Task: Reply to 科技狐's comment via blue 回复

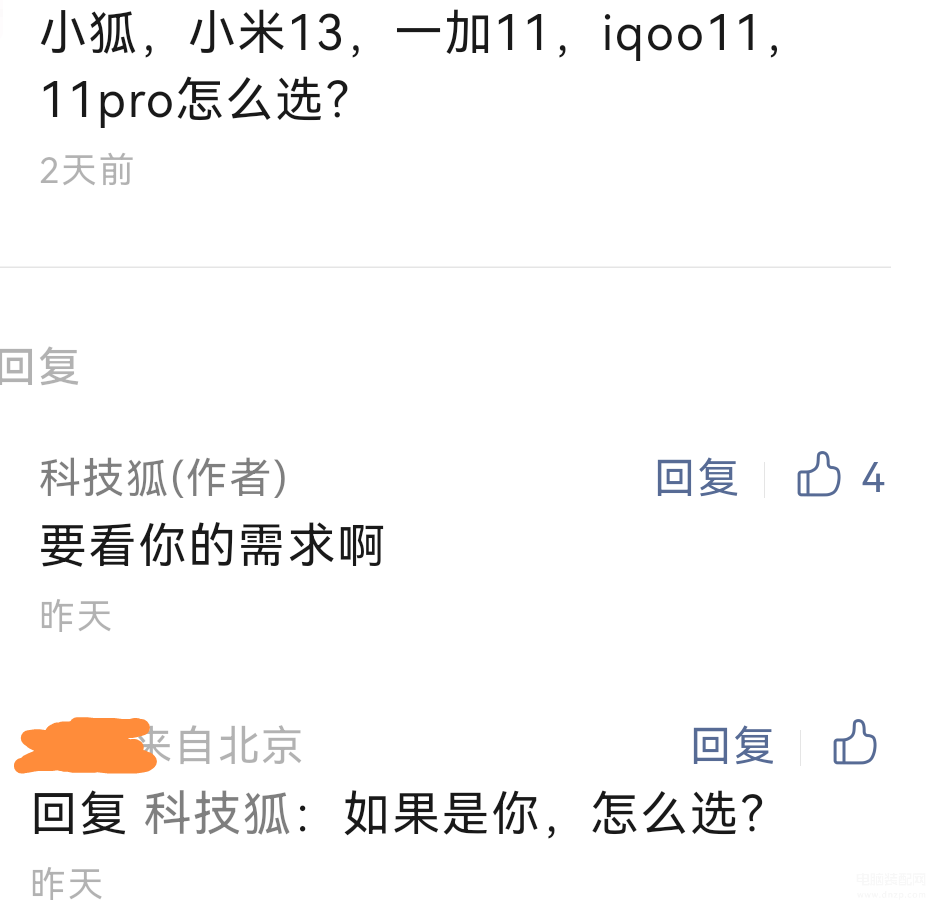Action: pyautogui.click(x=697, y=478)
